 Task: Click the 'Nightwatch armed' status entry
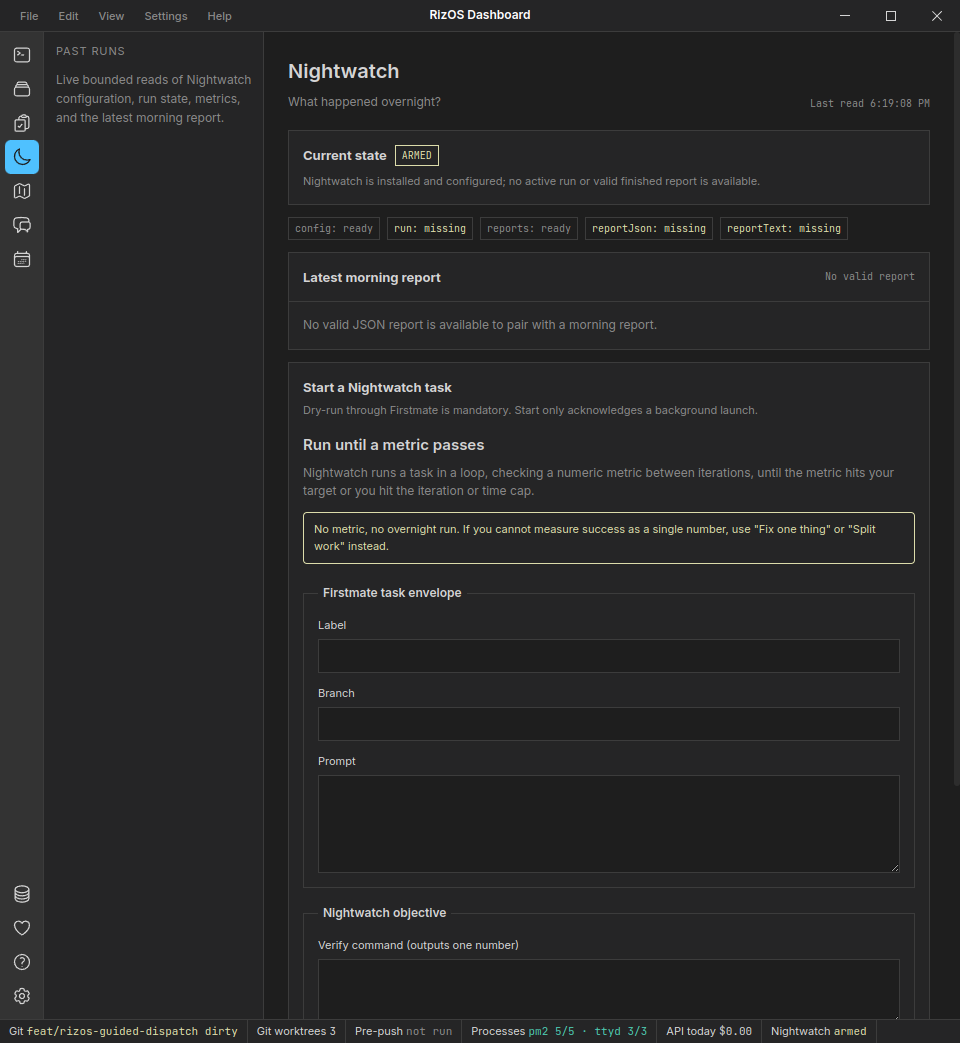click(x=818, y=1031)
